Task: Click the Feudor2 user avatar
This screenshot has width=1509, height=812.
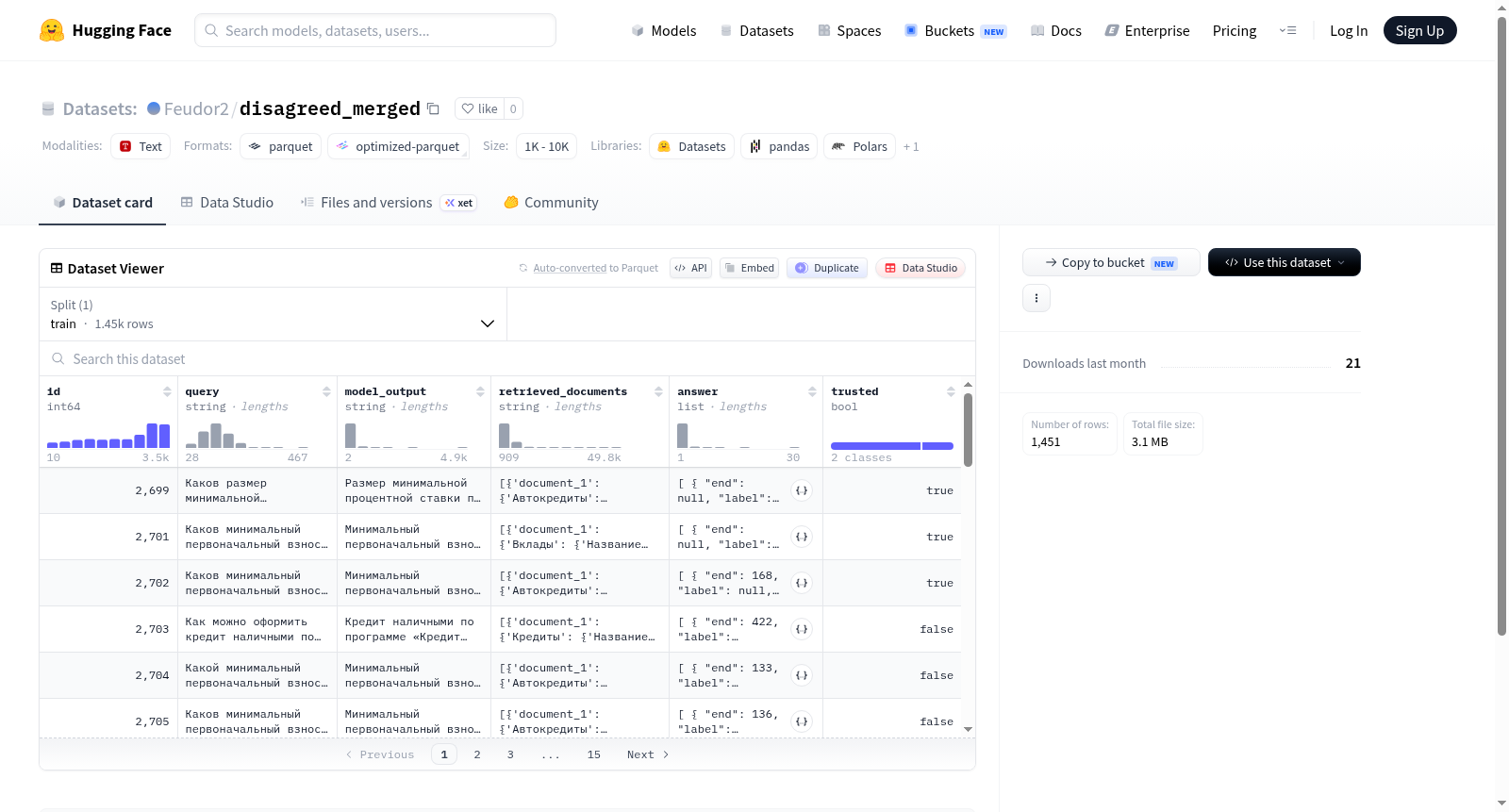Action: (x=154, y=108)
